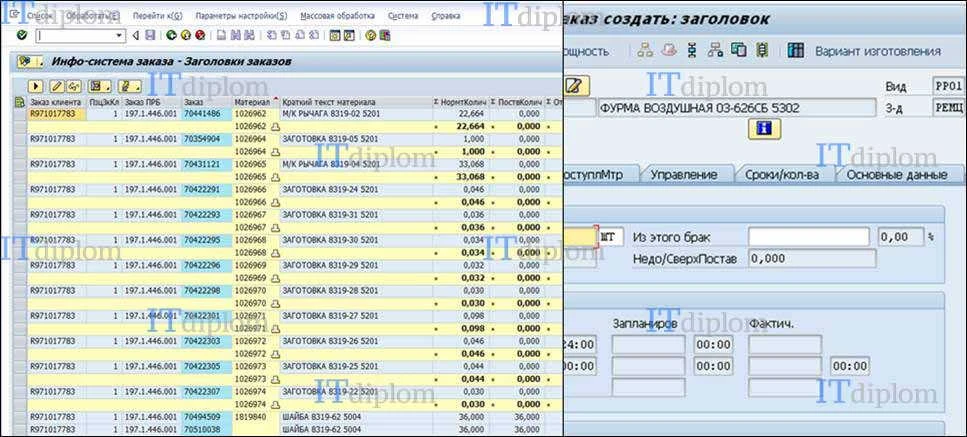Image resolution: width=967 pixels, height=437 pixels.
Task: Click the Next Page navigation icon
Action: [x=300, y=36]
